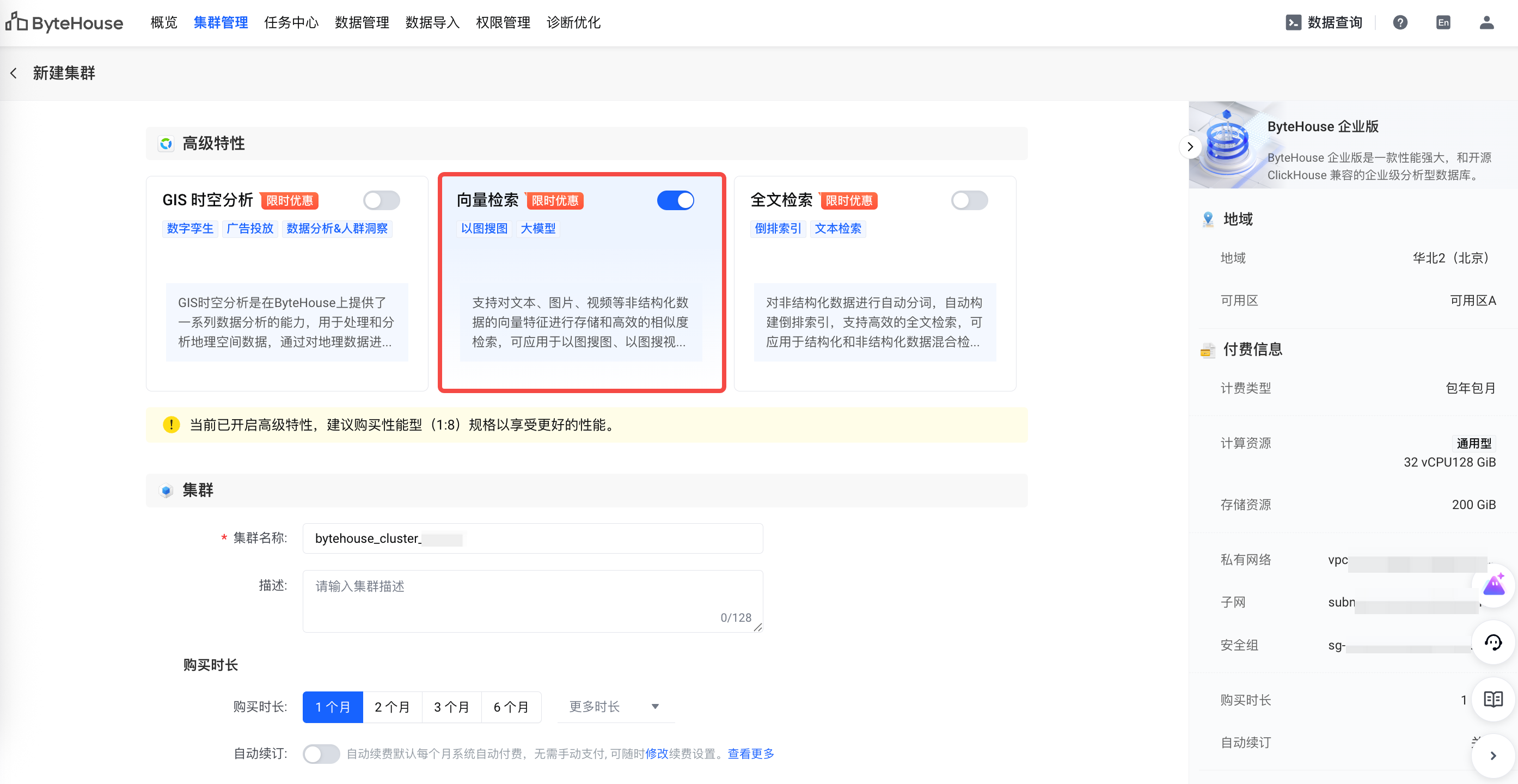This screenshot has width=1518, height=784.
Task: Open the 诊断优化 menu
Action: (x=574, y=22)
